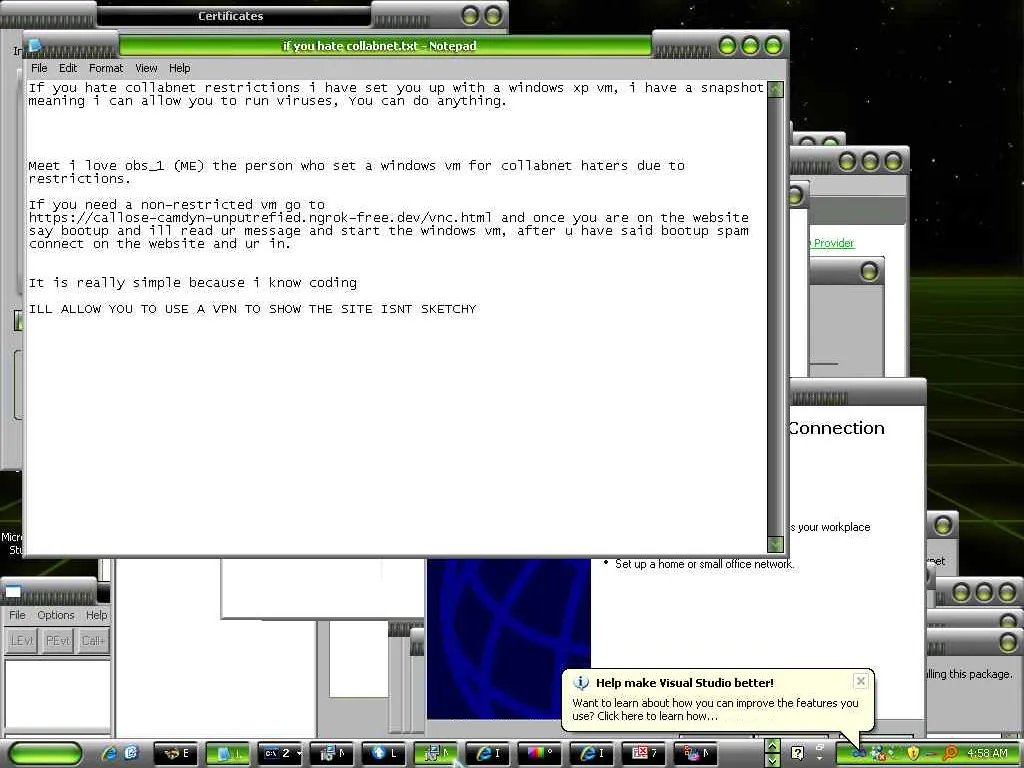Close the Visual Studio balloon notification
The width and height of the screenshot is (1024, 768).
pyautogui.click(x=861, y=681)
